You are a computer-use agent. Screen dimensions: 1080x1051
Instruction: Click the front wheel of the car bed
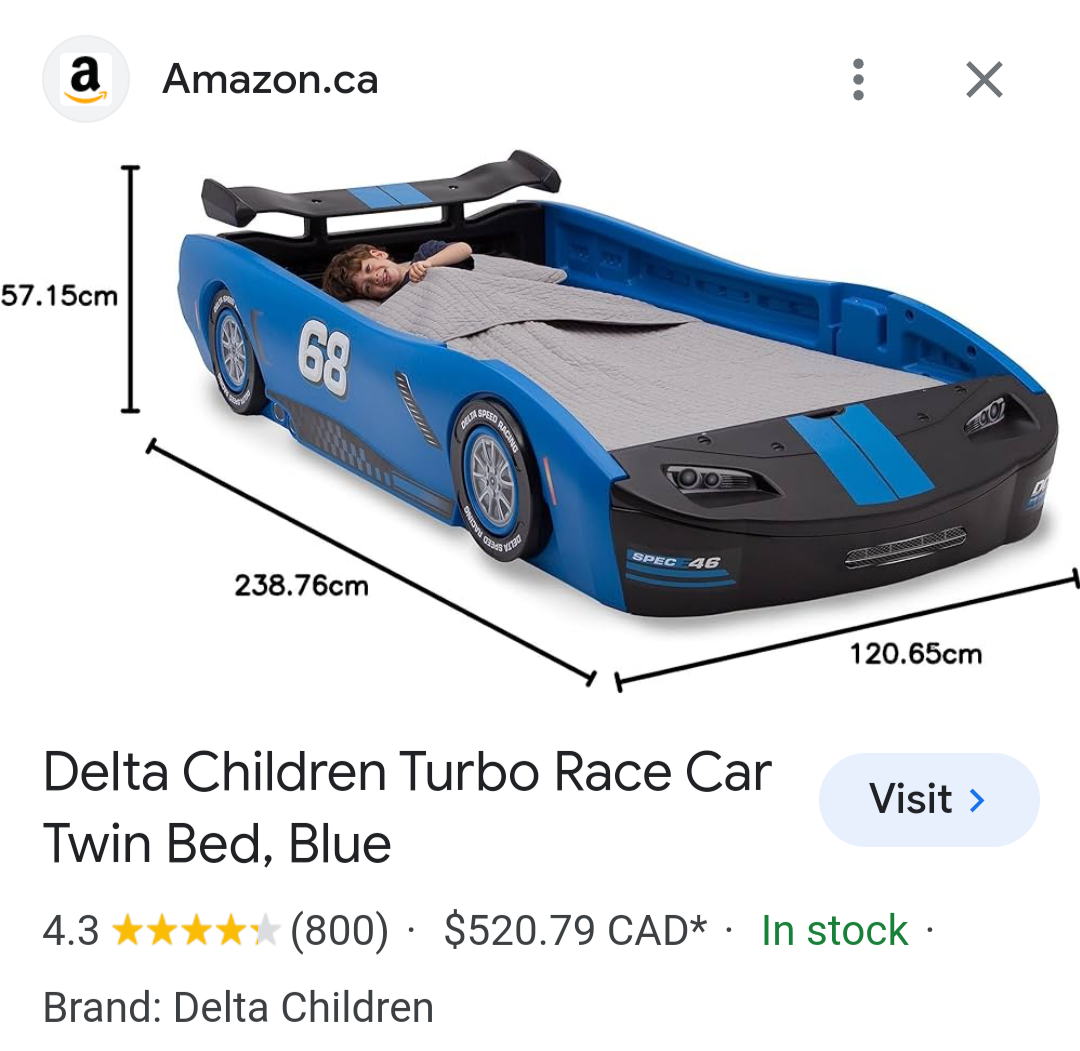coord(493,480)
